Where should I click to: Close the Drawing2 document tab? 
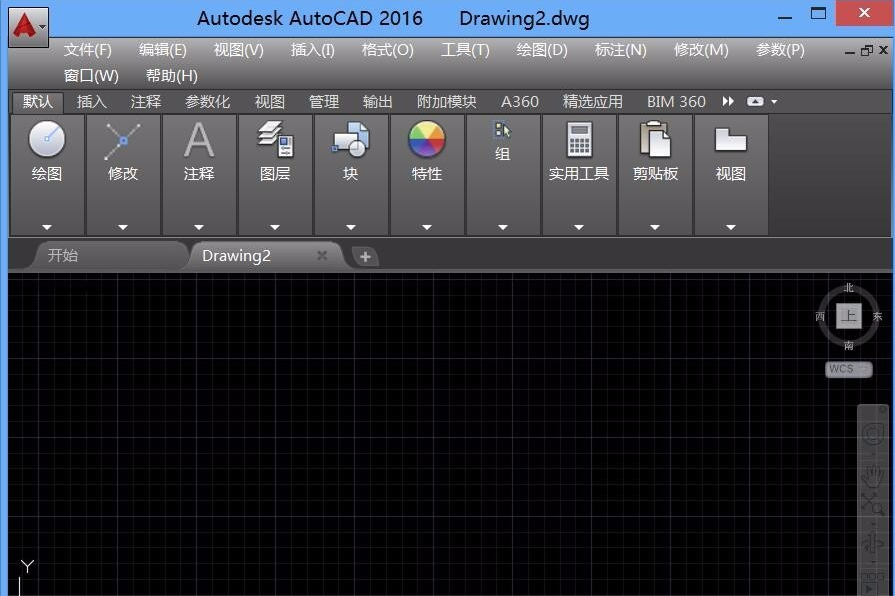[322, 256]
